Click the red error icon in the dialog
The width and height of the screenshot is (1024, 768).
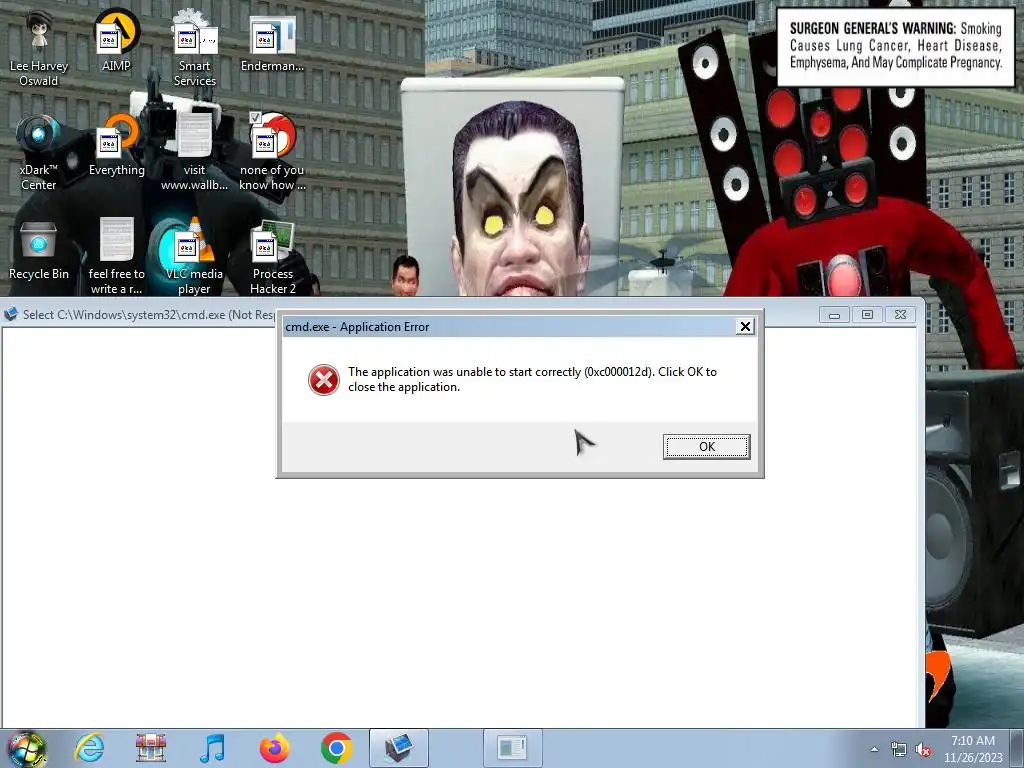pyautogui.click(x=324, y=379)
